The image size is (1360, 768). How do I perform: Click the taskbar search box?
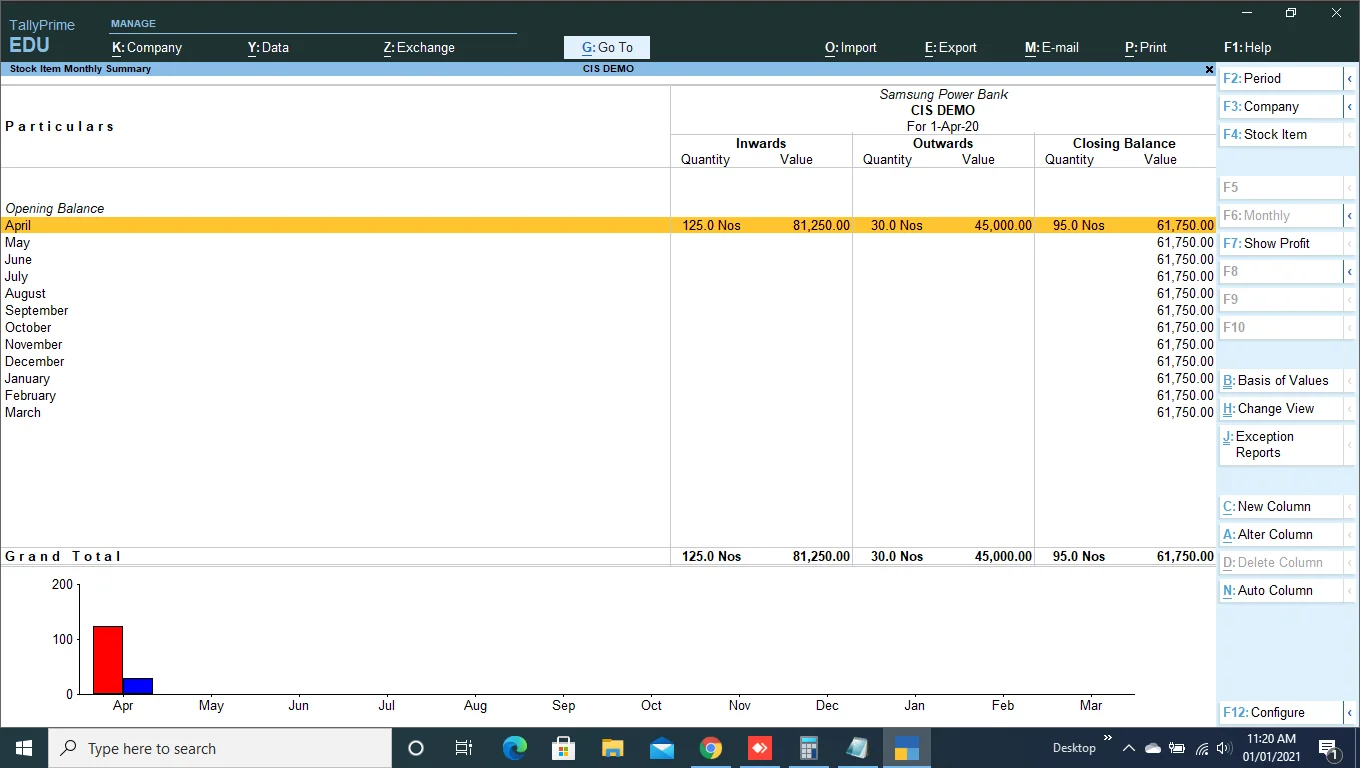pos(220,748)
